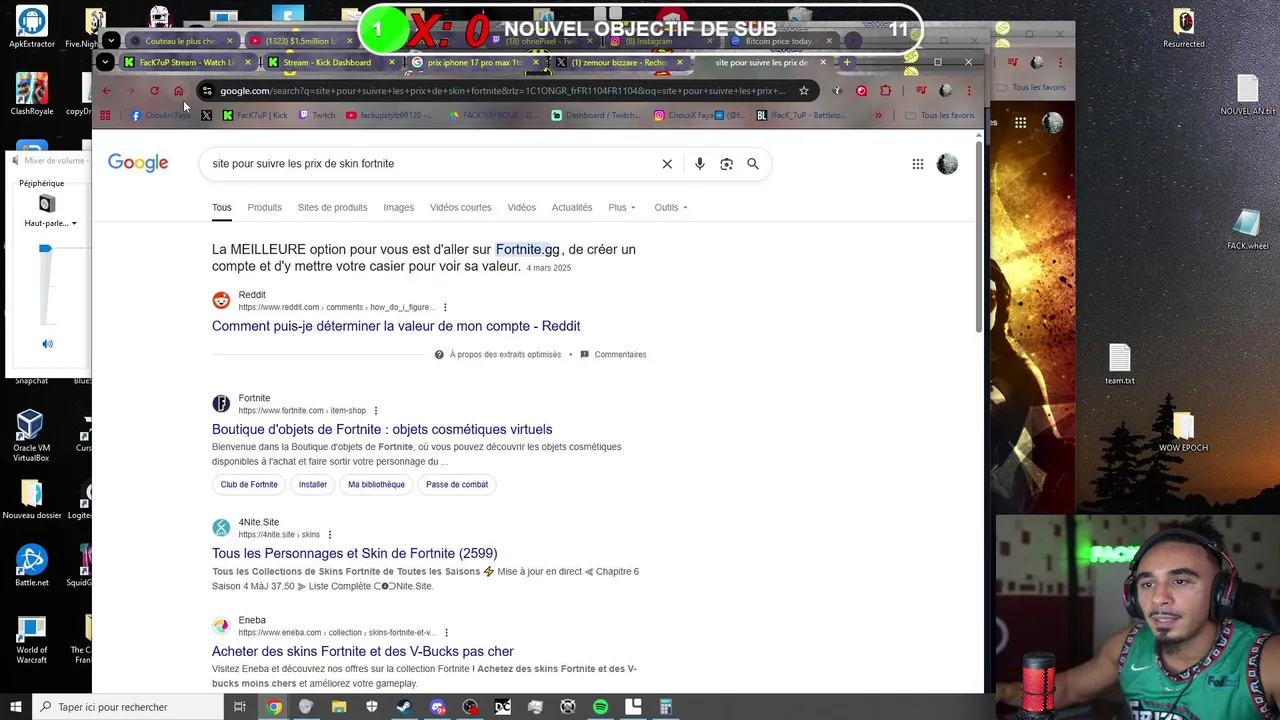
Task: Open Chrome's three-dot menu
Action: click(968, 91)
